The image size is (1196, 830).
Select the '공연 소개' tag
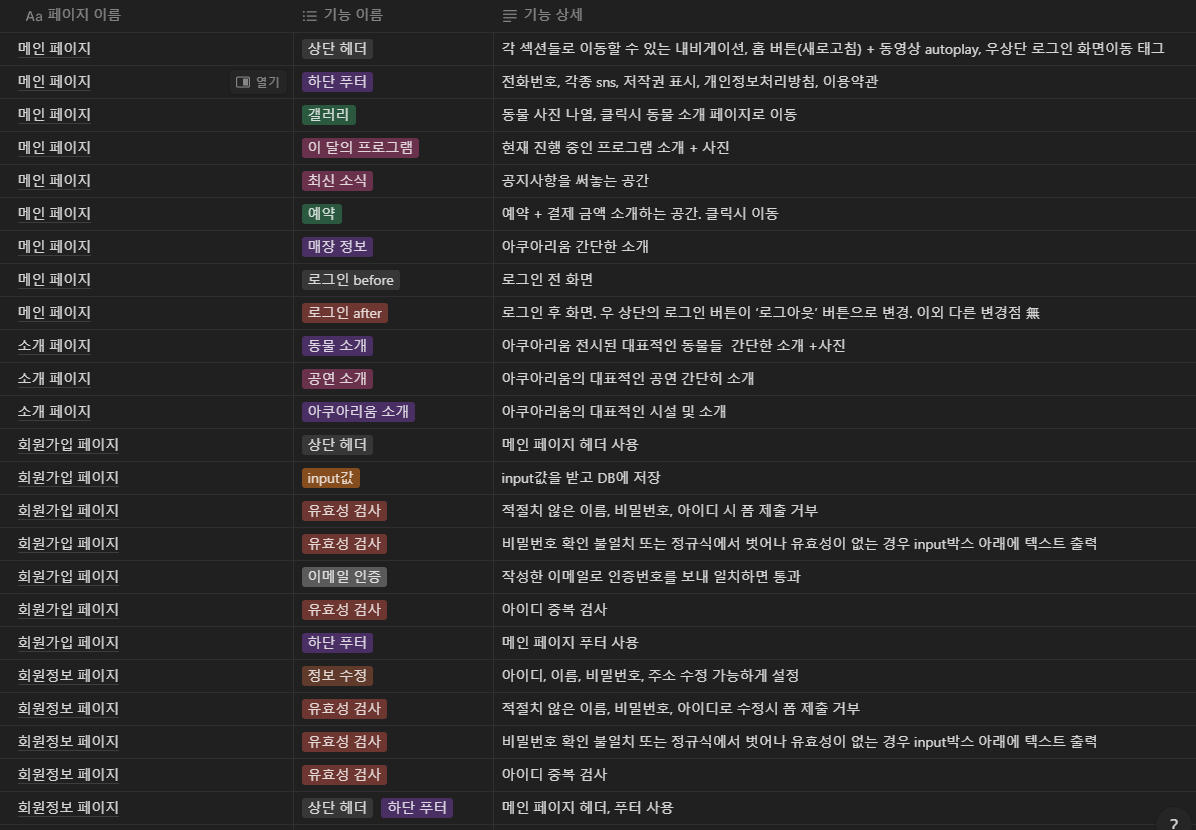click(x=337, y=378)
